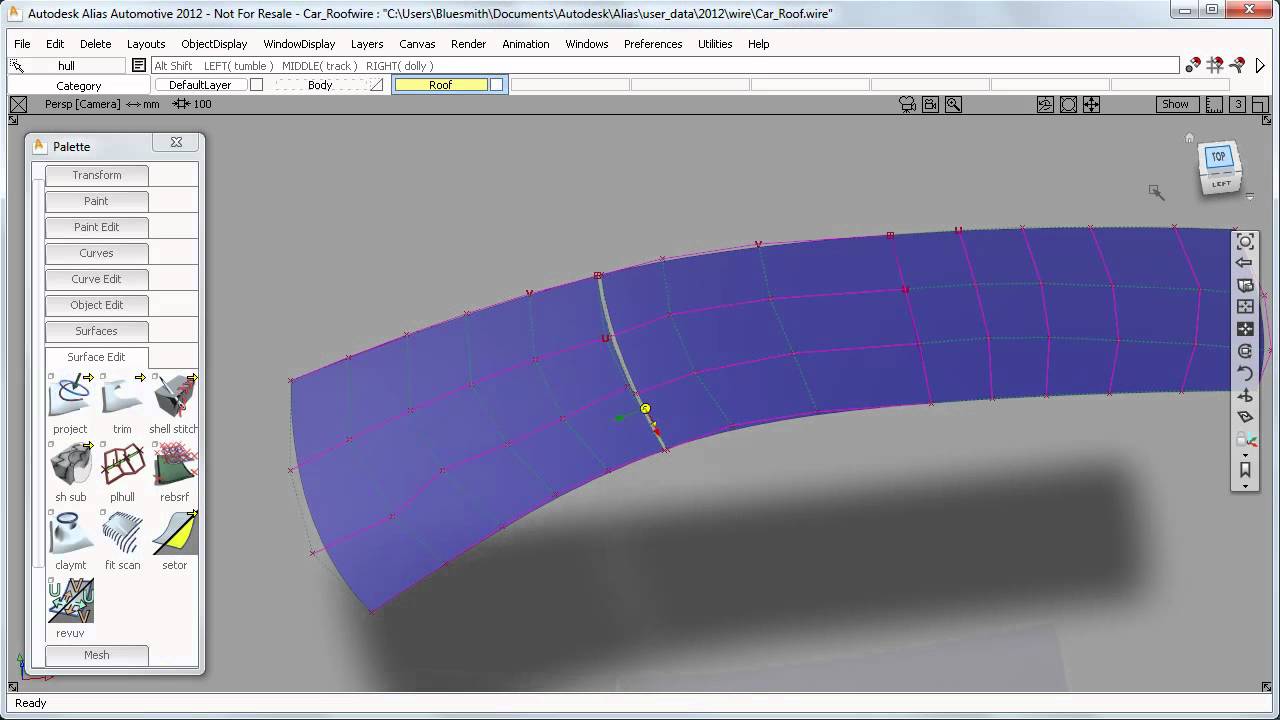The image size is (1280, 720).
Task: Click the look-at circle-in-square viewport icon
Action: pos(1068,104)
